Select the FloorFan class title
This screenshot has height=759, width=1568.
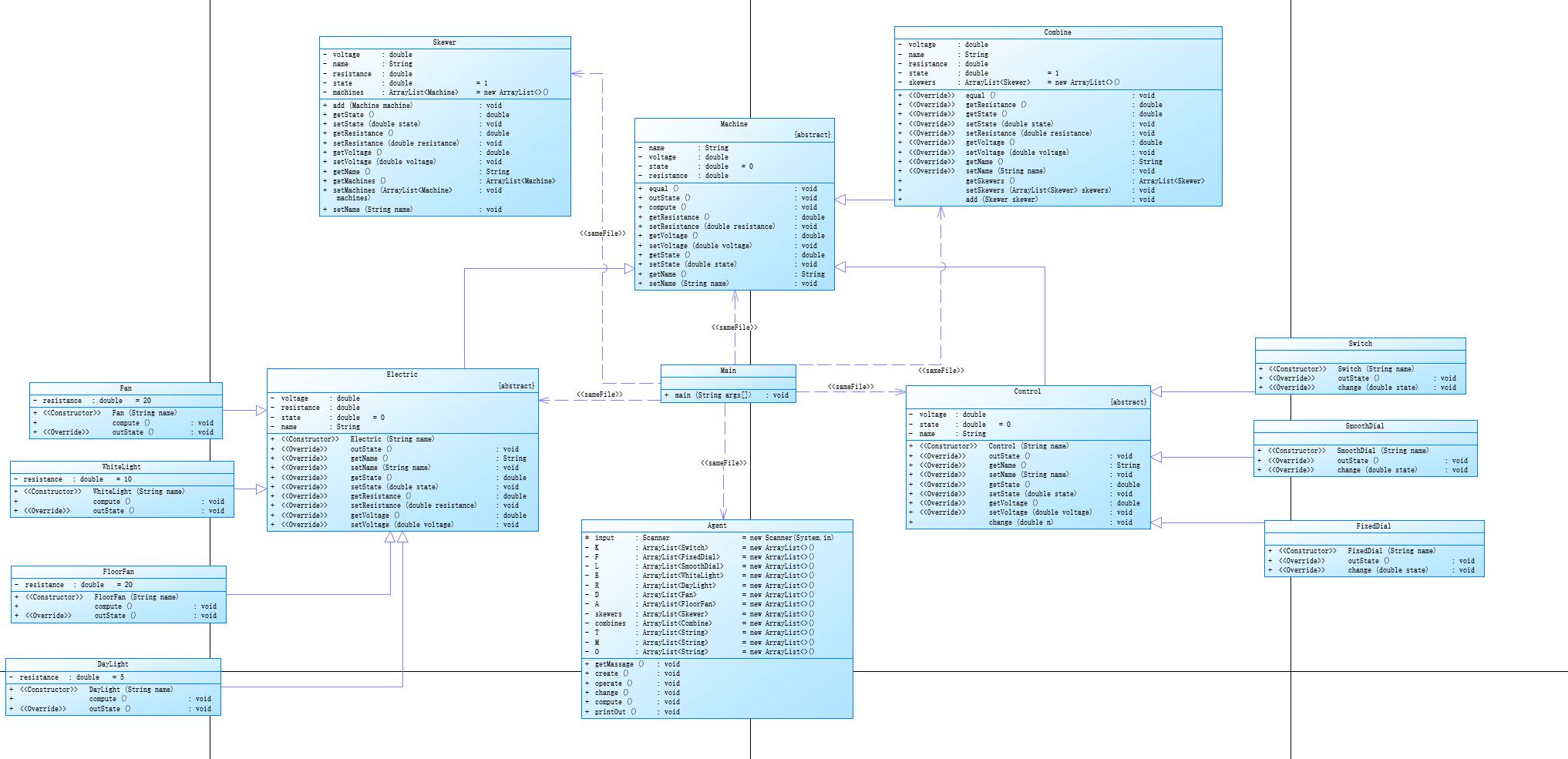[119, 572]
